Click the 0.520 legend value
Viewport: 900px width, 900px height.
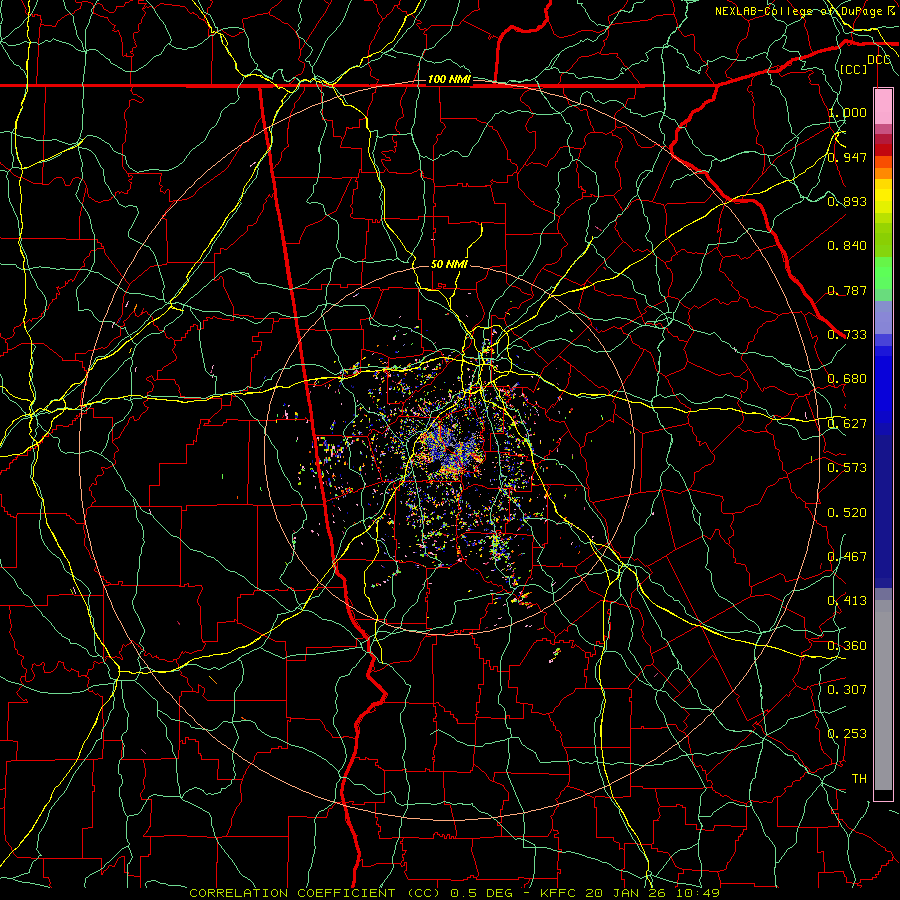click(847, 513)
